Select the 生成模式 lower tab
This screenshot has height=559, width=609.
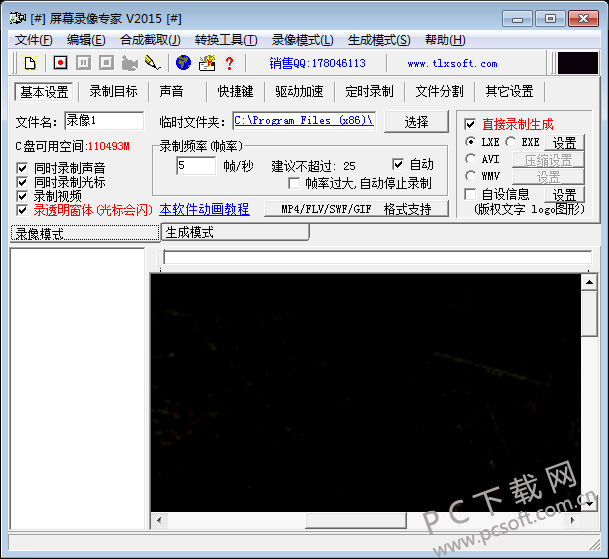coord(235,232)
